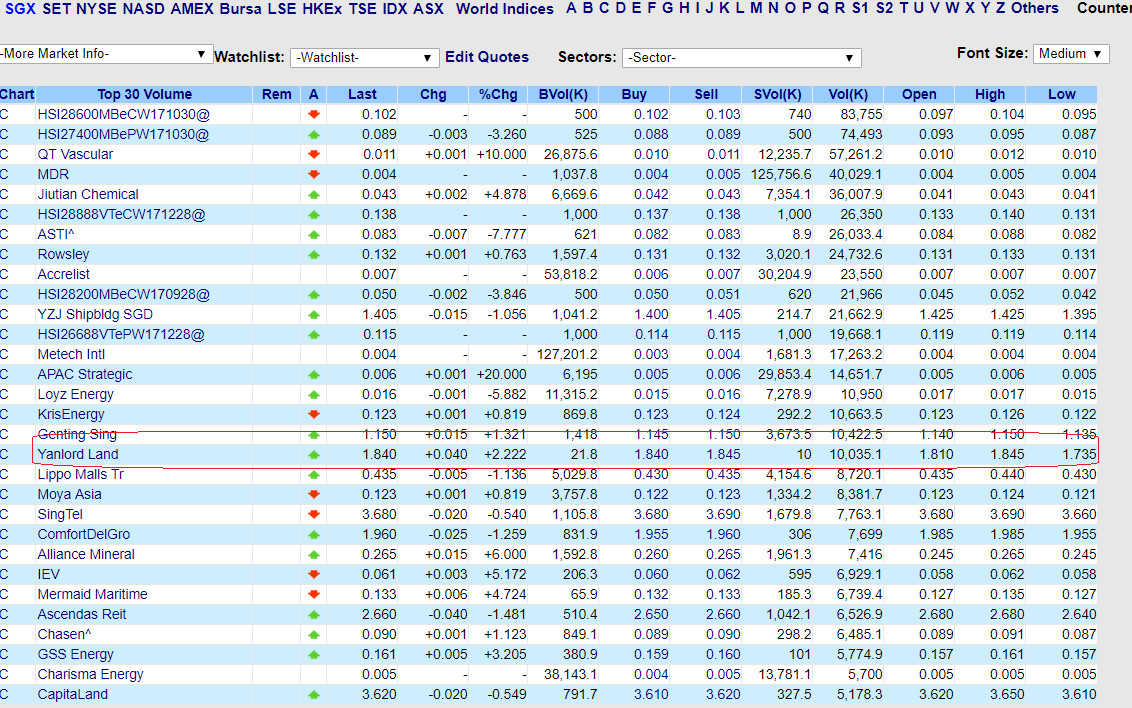Viewport: 1132px width, 708px height.
Task: Sort the table by the Vol(K) column header
Action: pos(847,93)
